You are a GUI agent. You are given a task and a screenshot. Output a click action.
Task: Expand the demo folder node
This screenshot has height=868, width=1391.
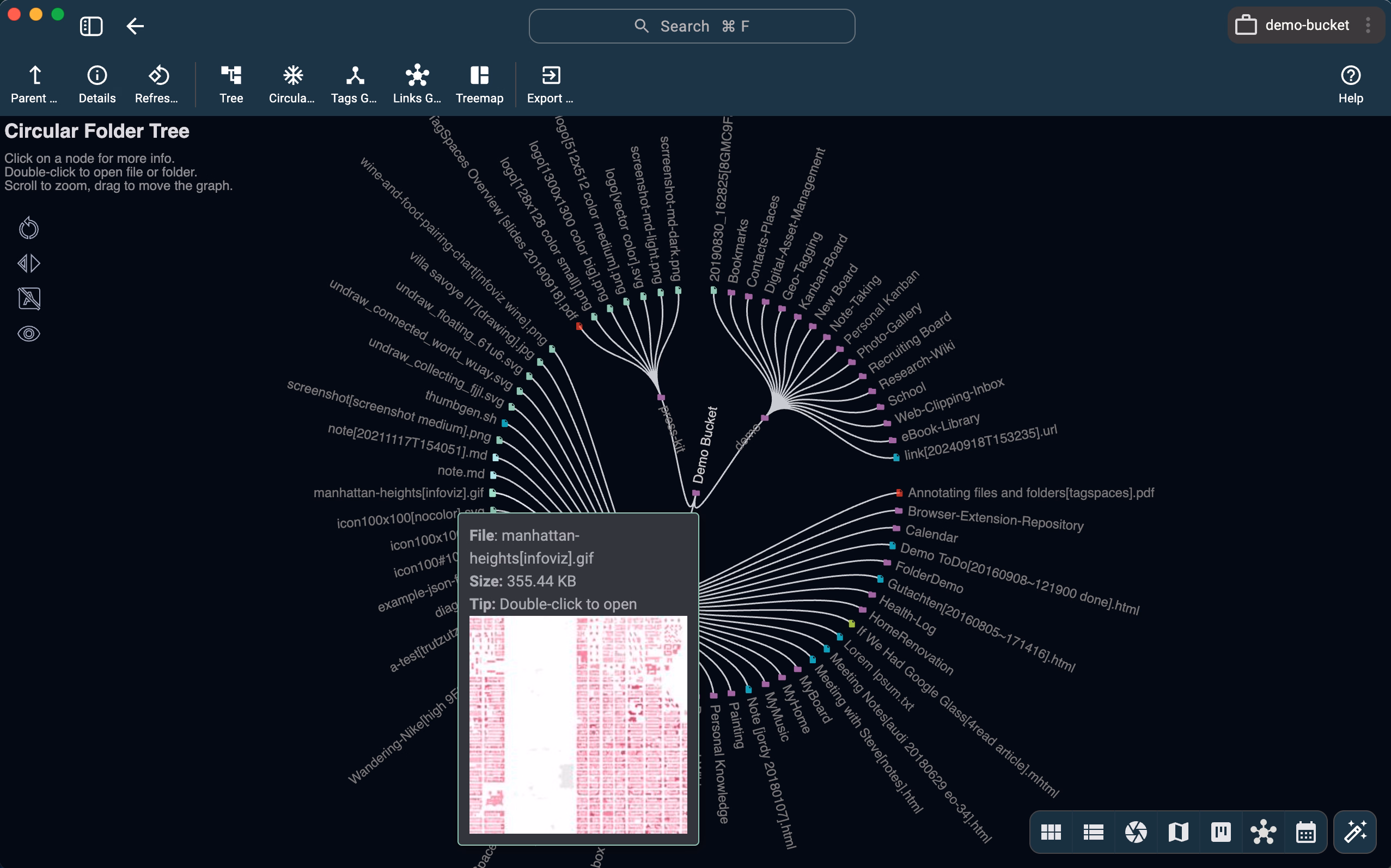pyautogui.click(x=766, y=418)
